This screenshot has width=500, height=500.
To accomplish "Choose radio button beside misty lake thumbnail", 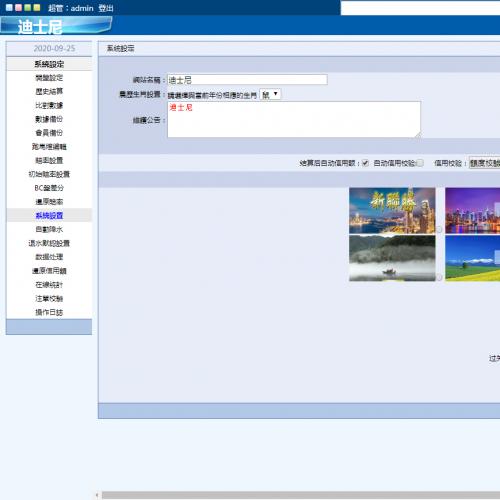I will (439, 277).
